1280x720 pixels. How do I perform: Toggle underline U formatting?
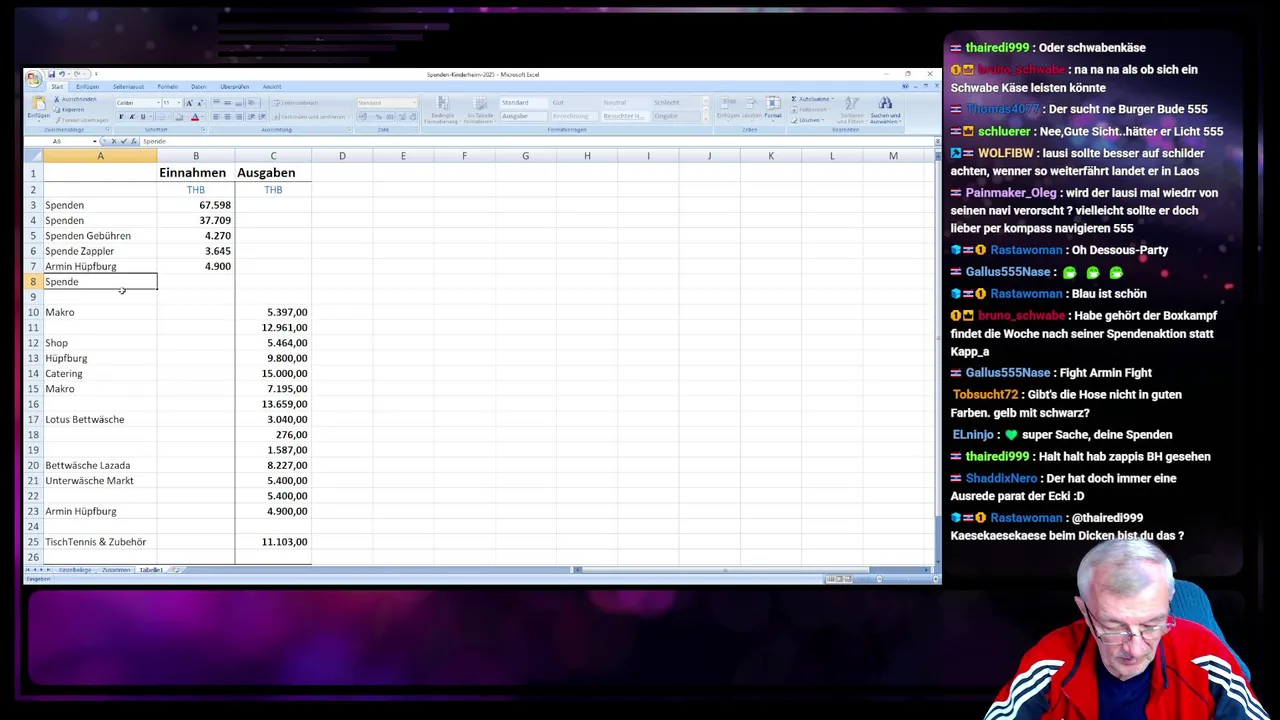pyautogui.click(x=142, y=117)
